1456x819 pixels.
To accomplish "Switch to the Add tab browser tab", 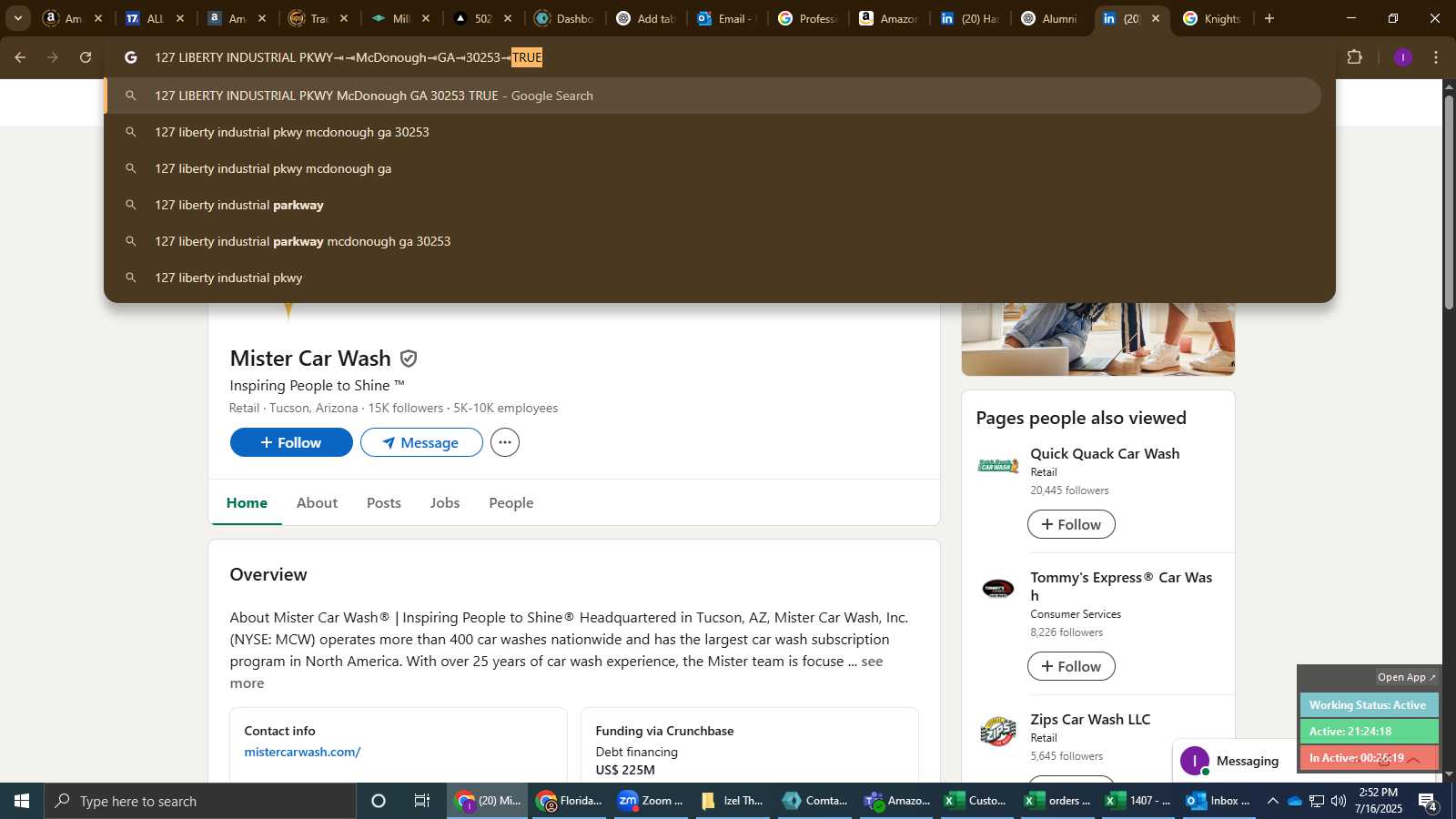I will [x=646, y=18].
